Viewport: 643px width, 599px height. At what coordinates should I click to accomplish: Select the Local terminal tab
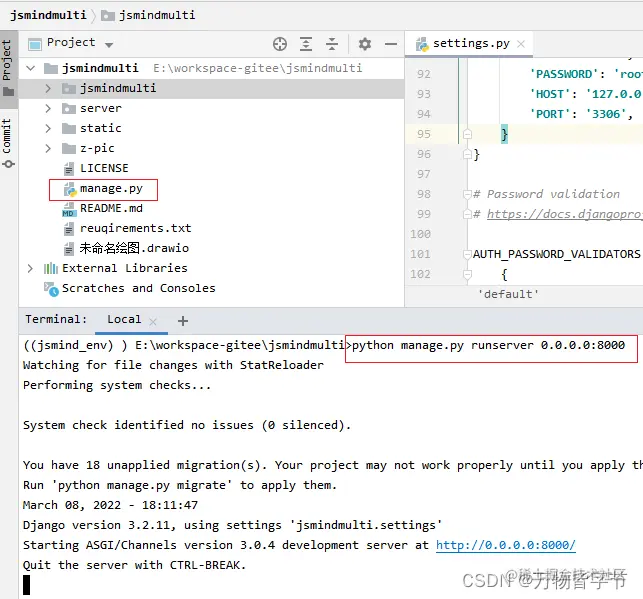pos(124,319)
